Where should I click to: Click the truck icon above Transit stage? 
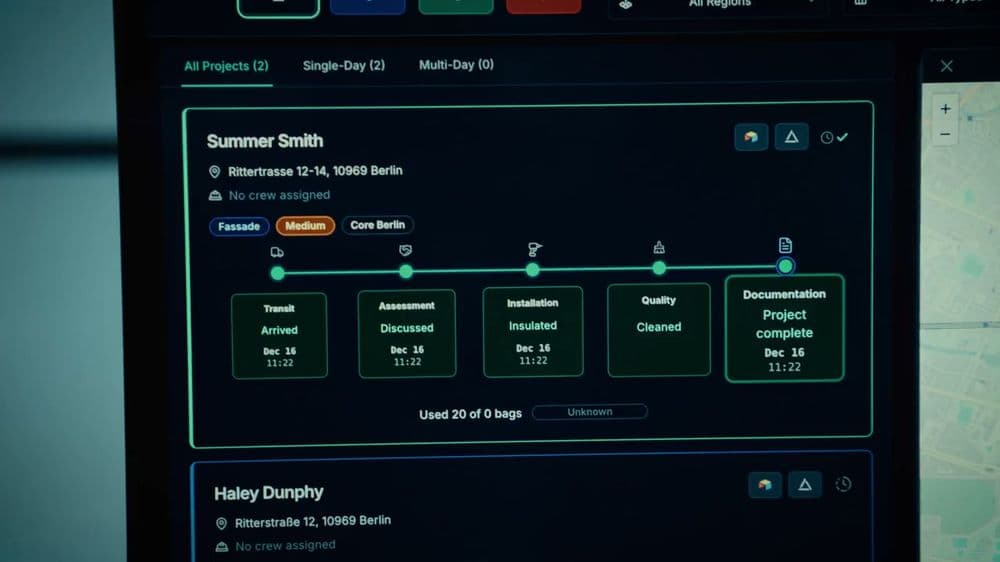[x=277, y=252]
